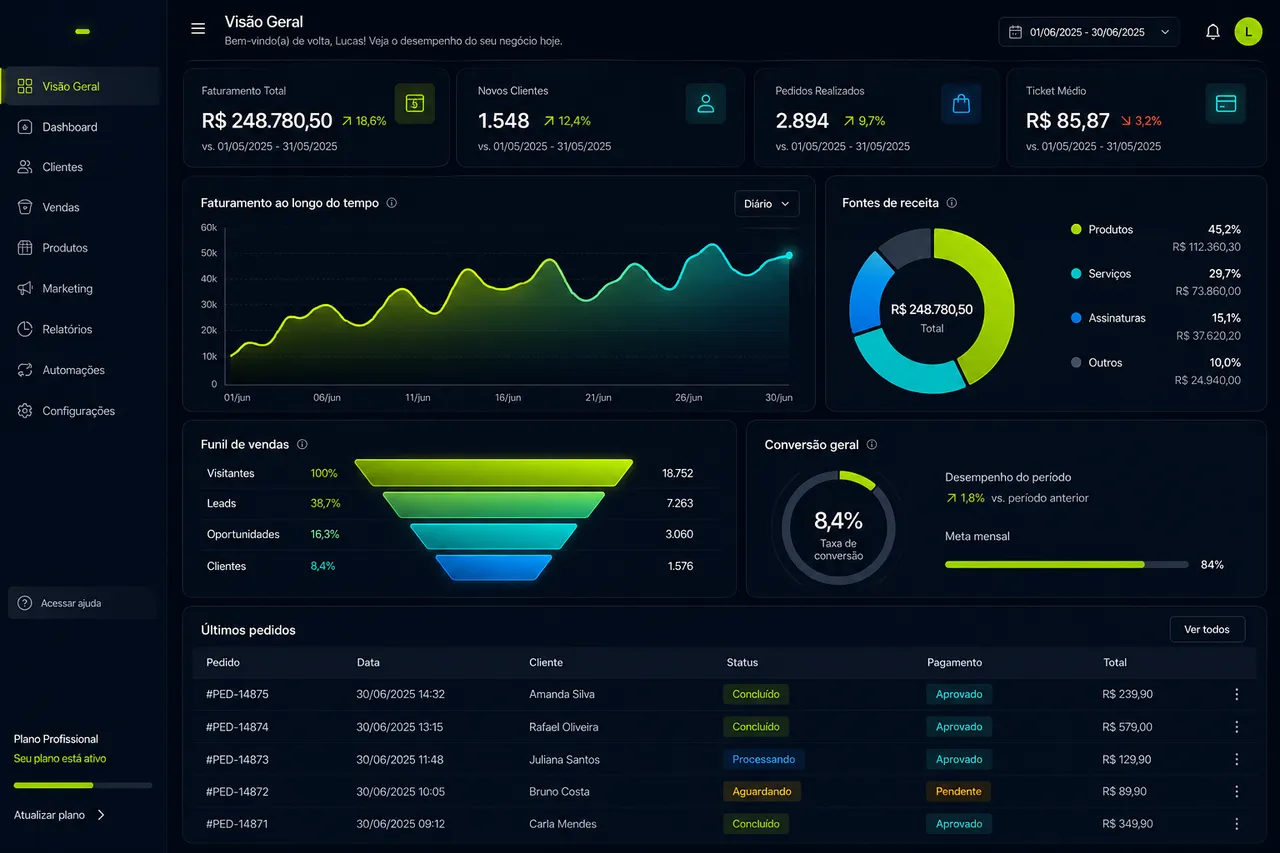
Task: Click Acessar ajuda button
Action: coord(83,603)
